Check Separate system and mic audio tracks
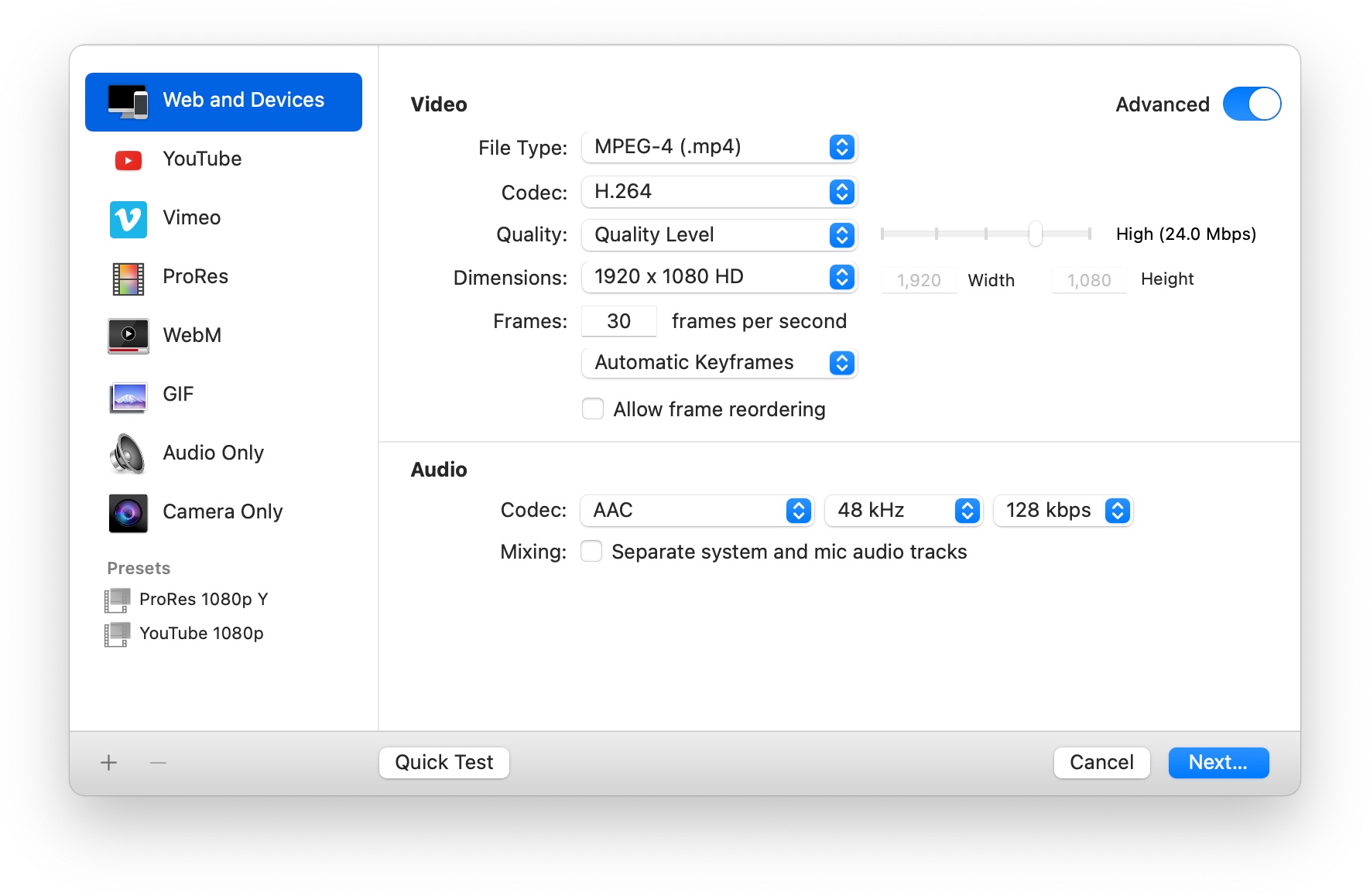The image size is (1370, 896). [x=591, y=551]
